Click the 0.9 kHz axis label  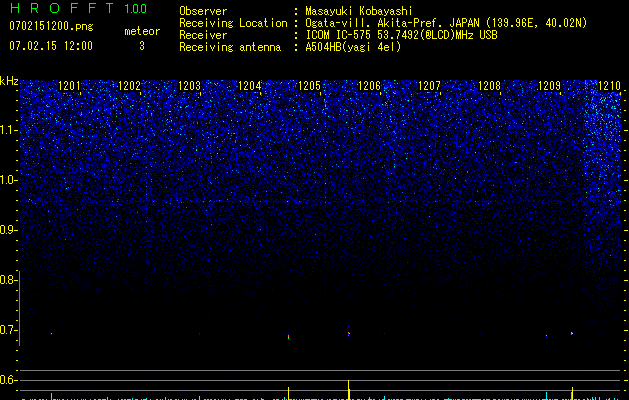(x=7, y=230)
